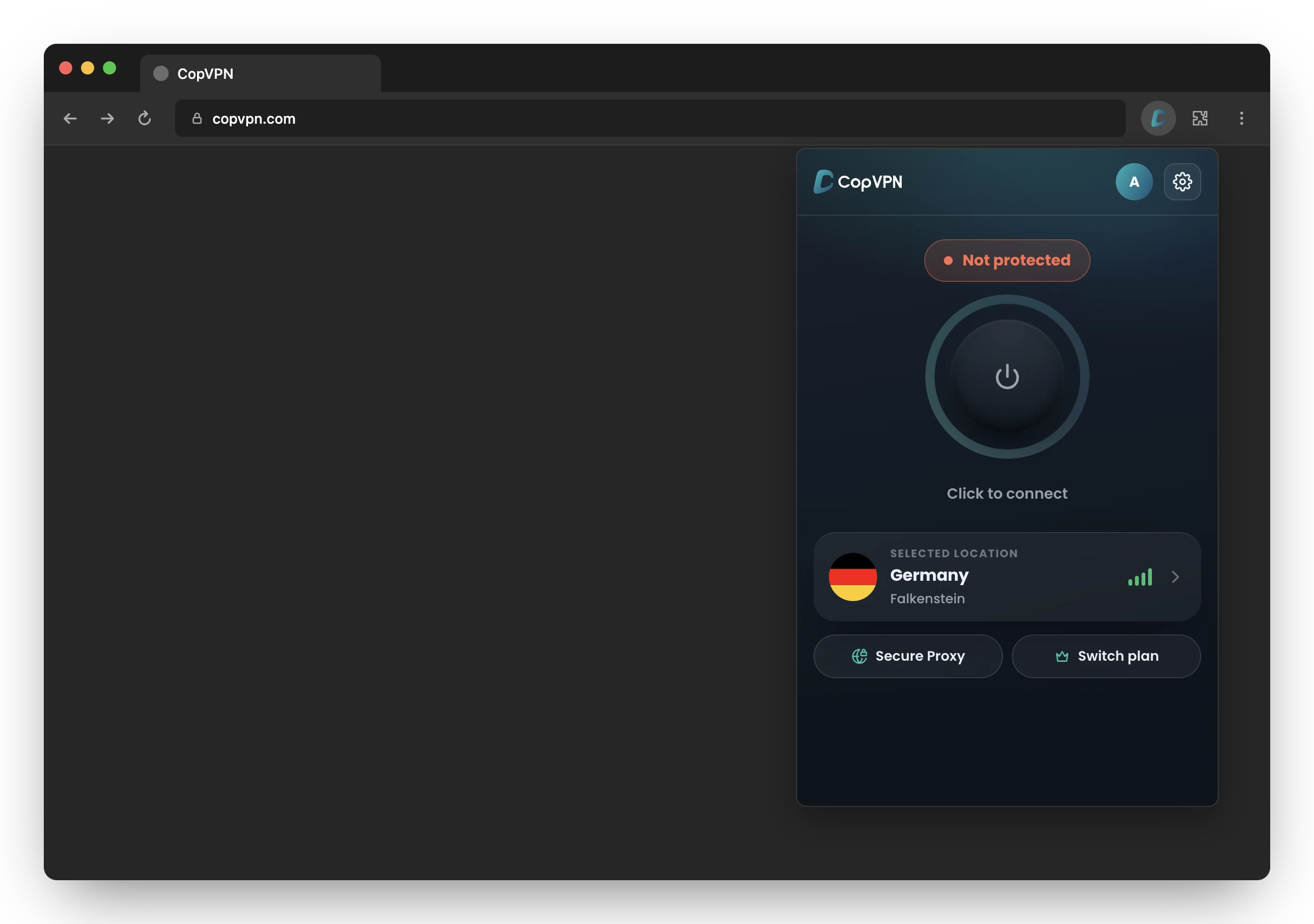This screenshot has width=1314, height=924.
Task: Open the account avatar labeled A
Action: point(1134,182)
